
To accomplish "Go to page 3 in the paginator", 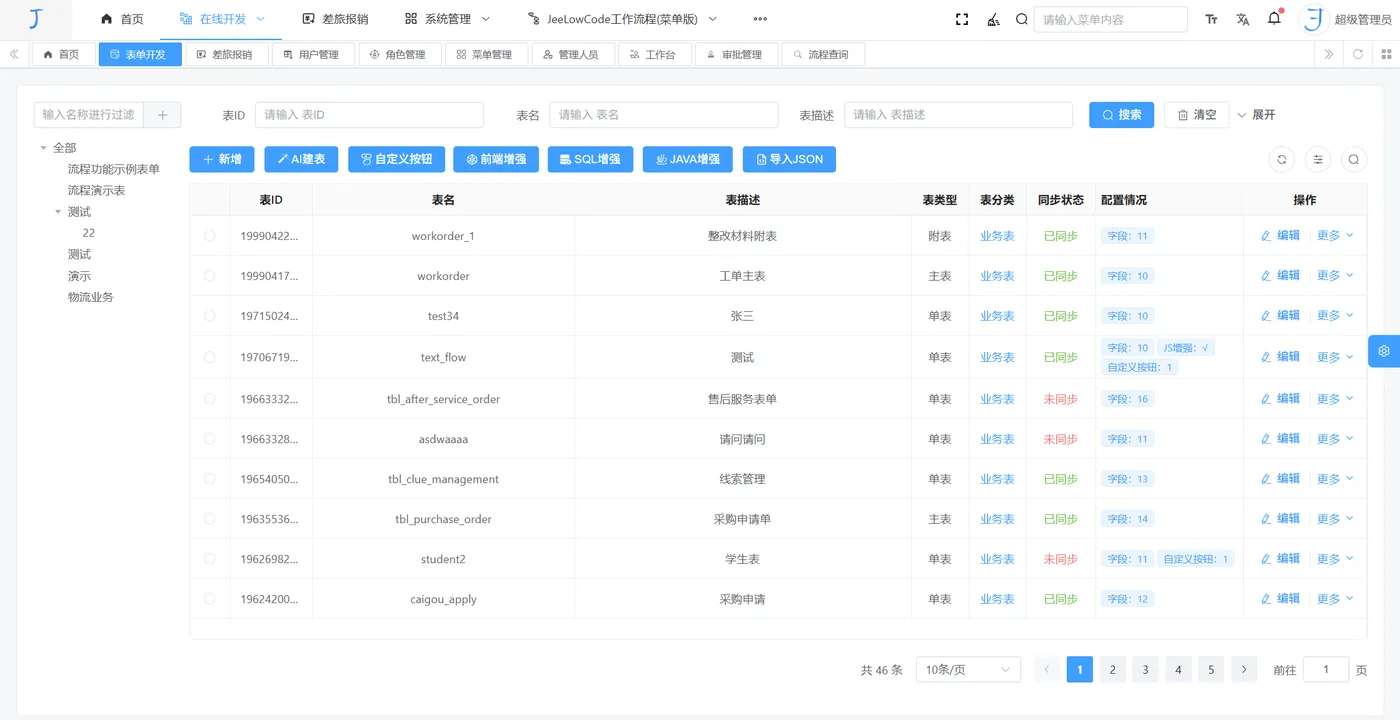I will click(1145, 669).
